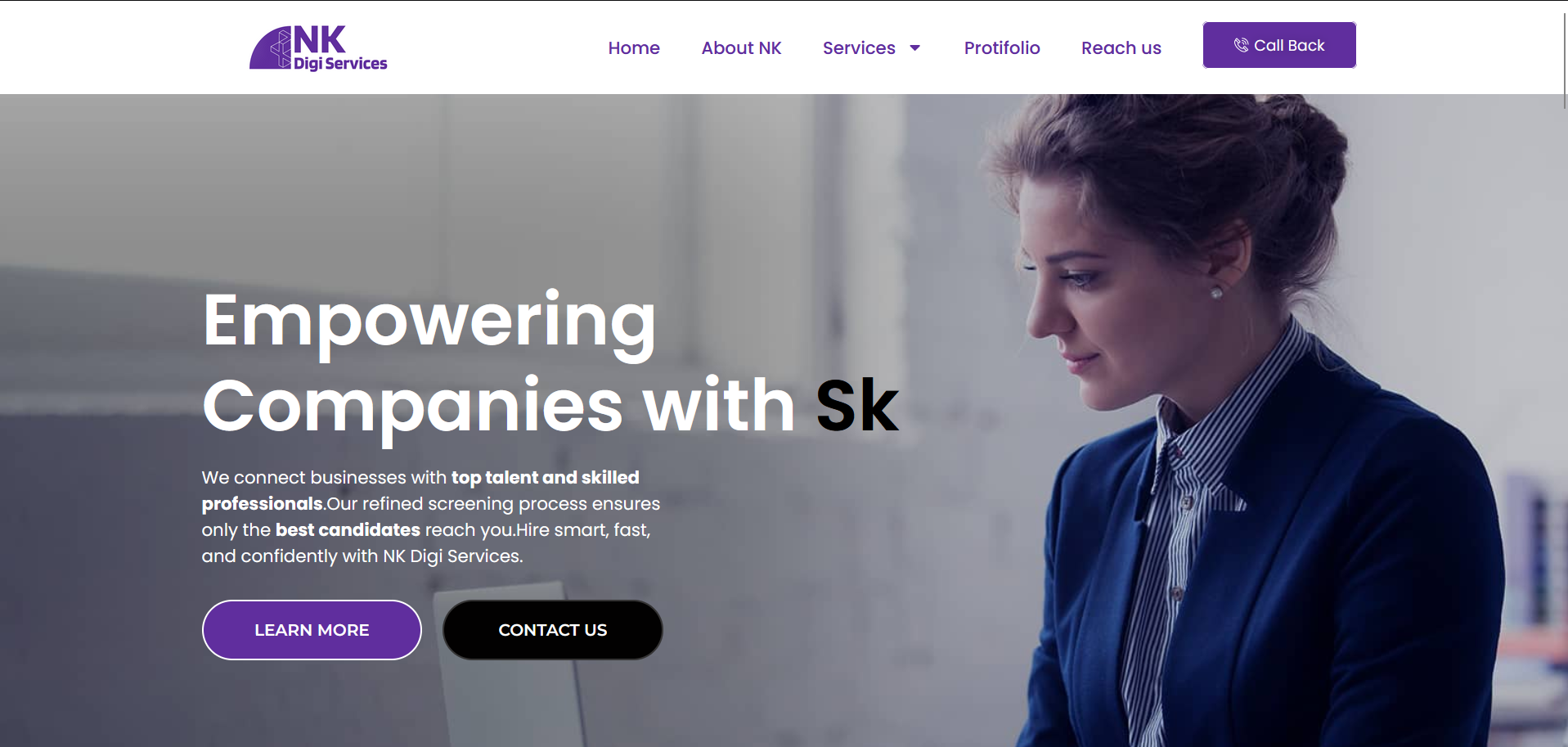Request a Call Back via purple button

tap(1279, 45)
